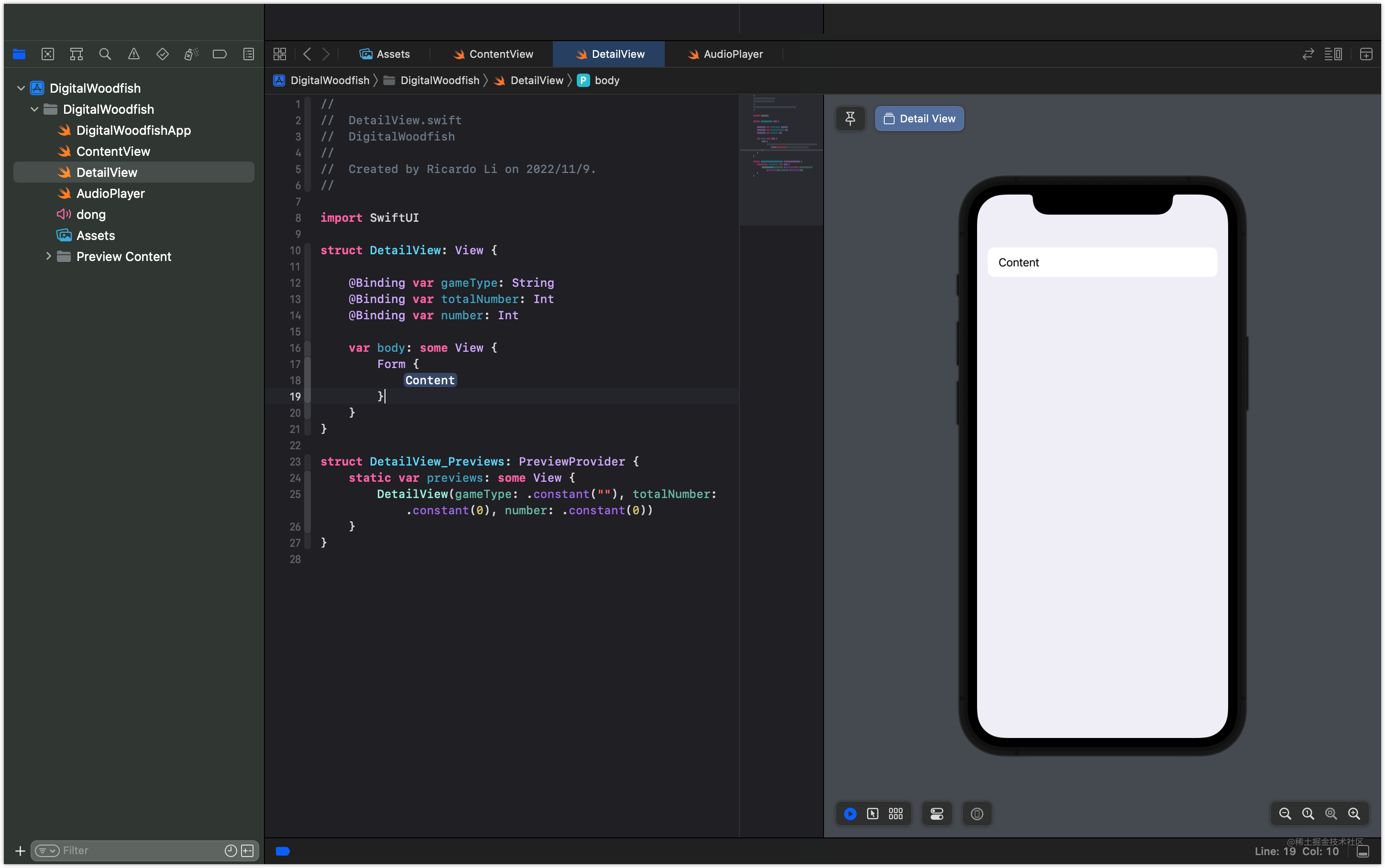Adjust editor options layout button
This screenshot has height=868, width=1385.
[1333, 54]
